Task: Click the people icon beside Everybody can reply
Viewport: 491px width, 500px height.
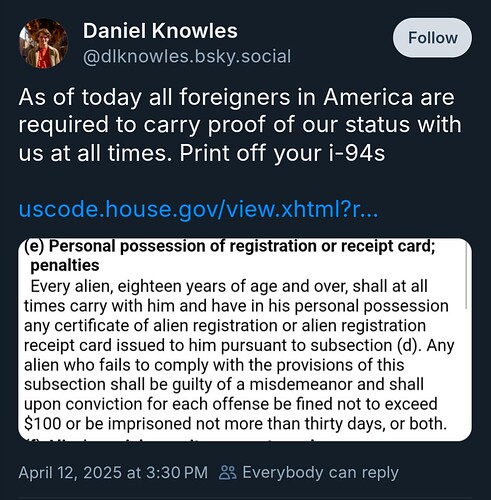Action: click(228, 473)
